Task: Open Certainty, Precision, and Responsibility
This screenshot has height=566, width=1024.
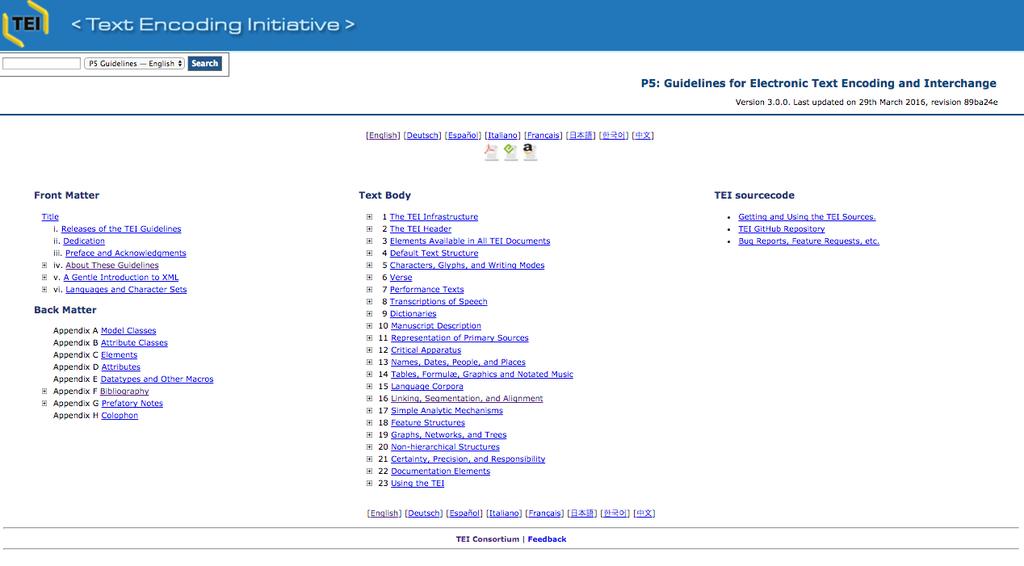Action: (x=468, y=459)
